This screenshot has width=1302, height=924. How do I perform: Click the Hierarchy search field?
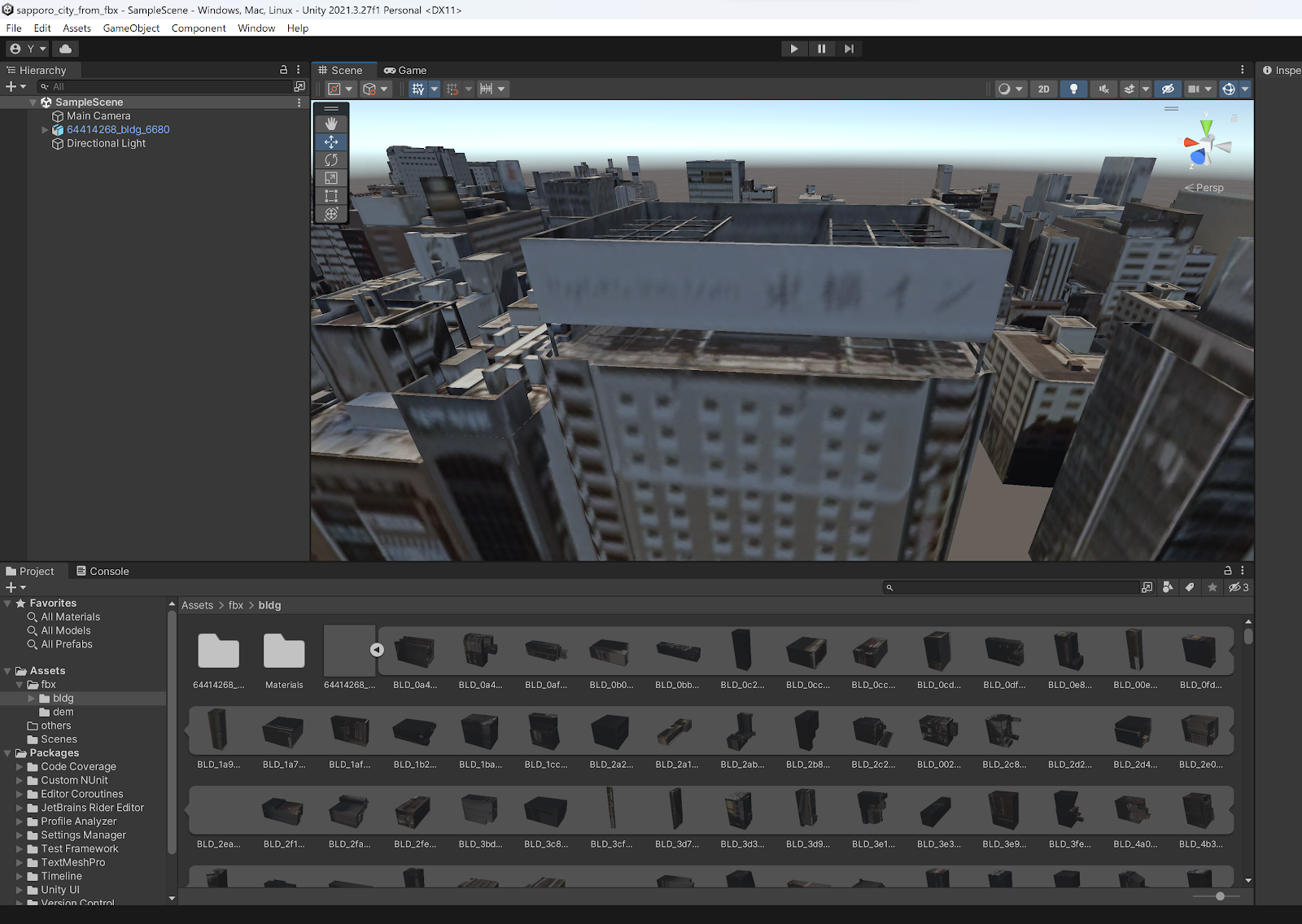coord(164,86)
